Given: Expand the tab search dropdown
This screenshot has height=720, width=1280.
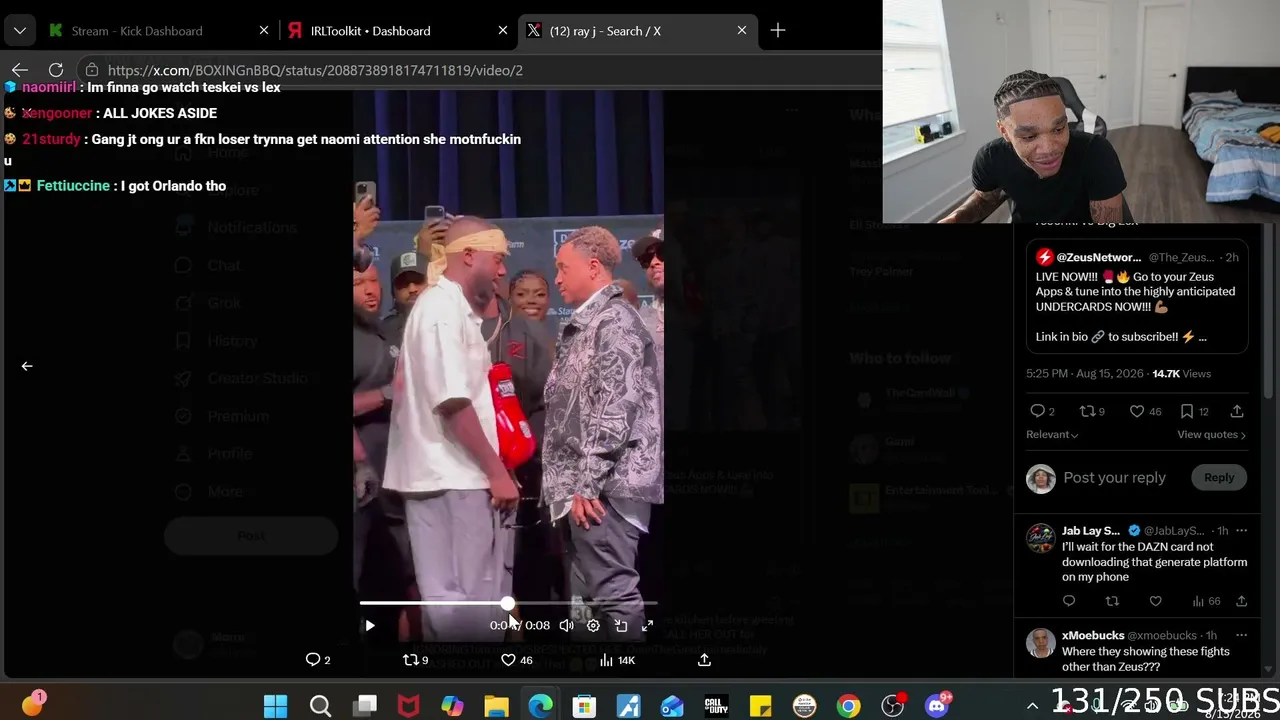Looking at the screenshot, I should (20, 31).
